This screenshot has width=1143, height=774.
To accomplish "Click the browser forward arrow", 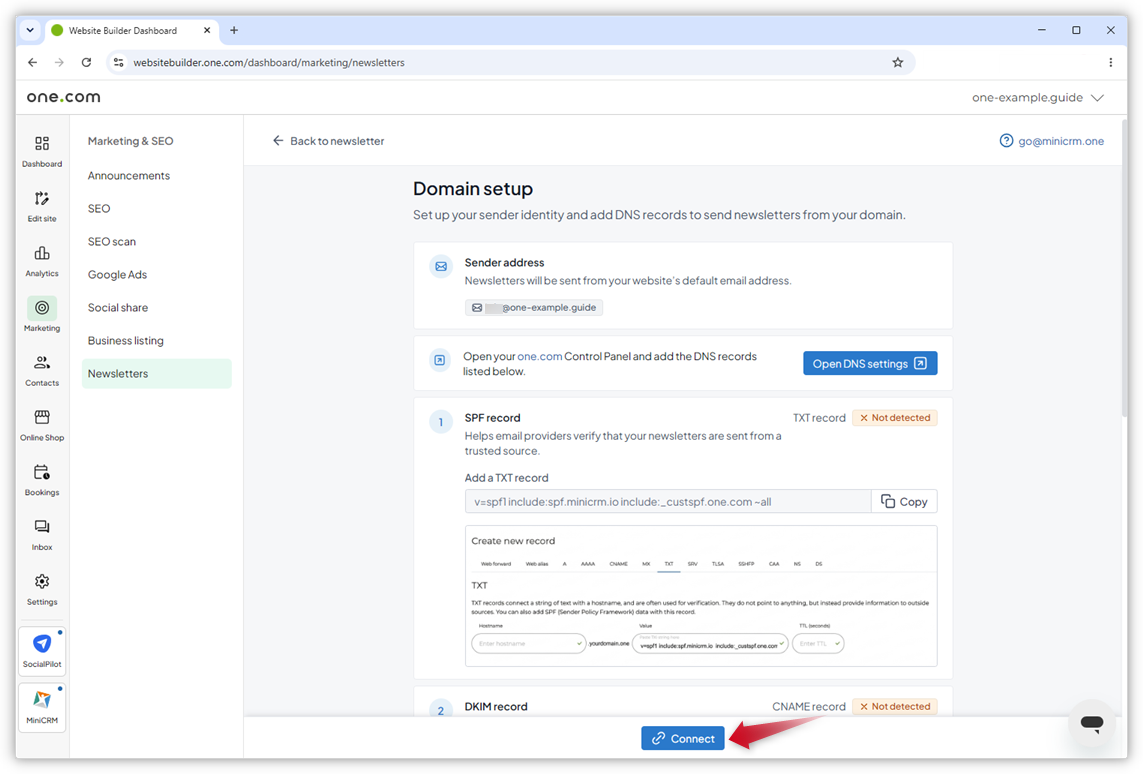I will (x=59, y=63).
